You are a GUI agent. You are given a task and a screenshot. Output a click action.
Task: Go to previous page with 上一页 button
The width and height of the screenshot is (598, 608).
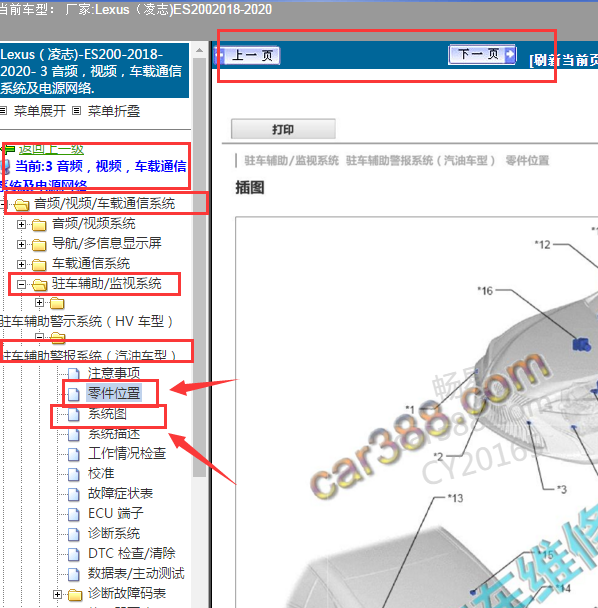[x=247, y=55]
